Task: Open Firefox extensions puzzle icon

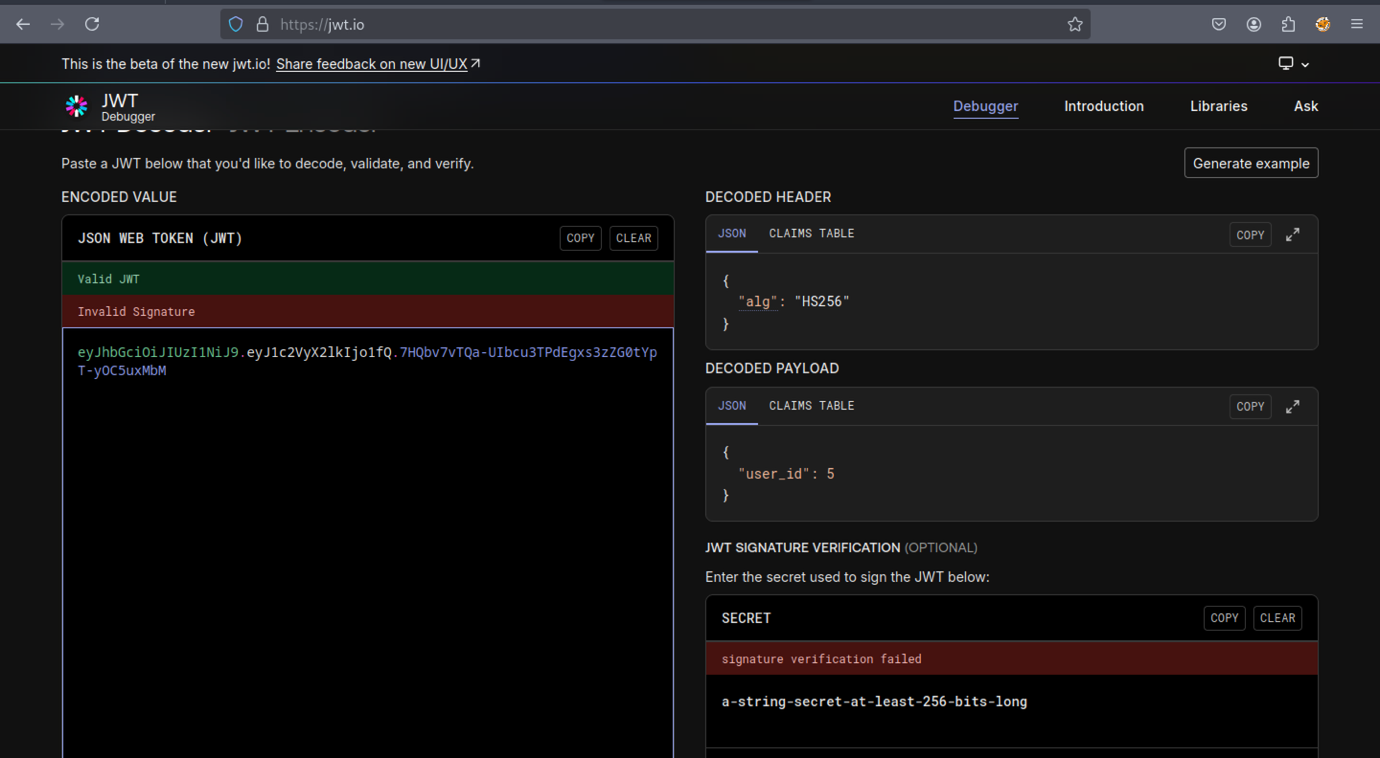Action: (x=1288, y=24)
